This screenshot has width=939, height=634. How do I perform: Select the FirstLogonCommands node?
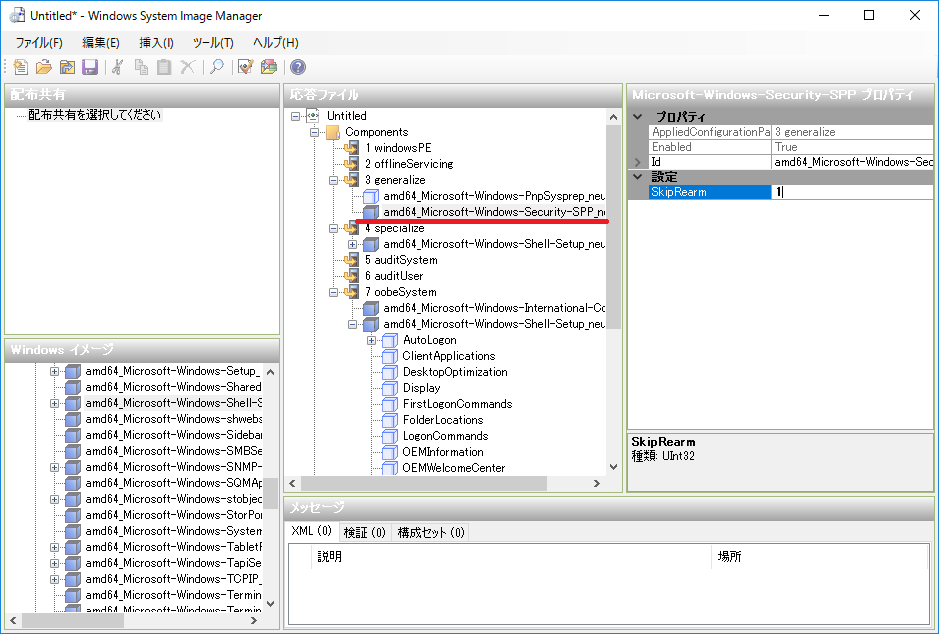(457, 404)
